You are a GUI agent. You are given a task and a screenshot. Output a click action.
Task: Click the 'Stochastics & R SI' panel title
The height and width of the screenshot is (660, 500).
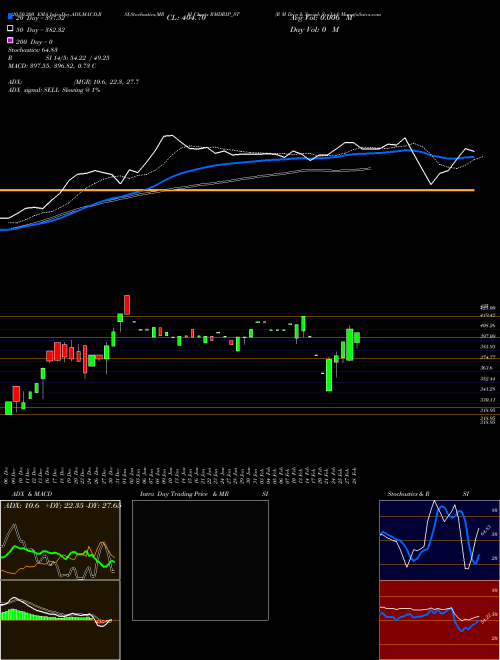[x=428, y=494]
